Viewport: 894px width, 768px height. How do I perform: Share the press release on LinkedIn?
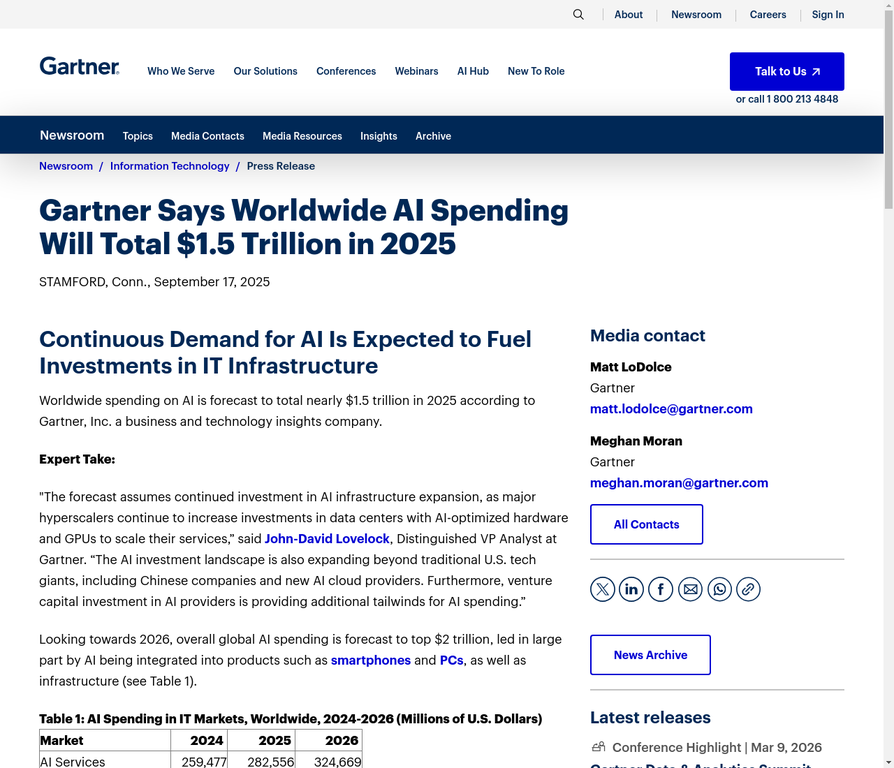631,589
